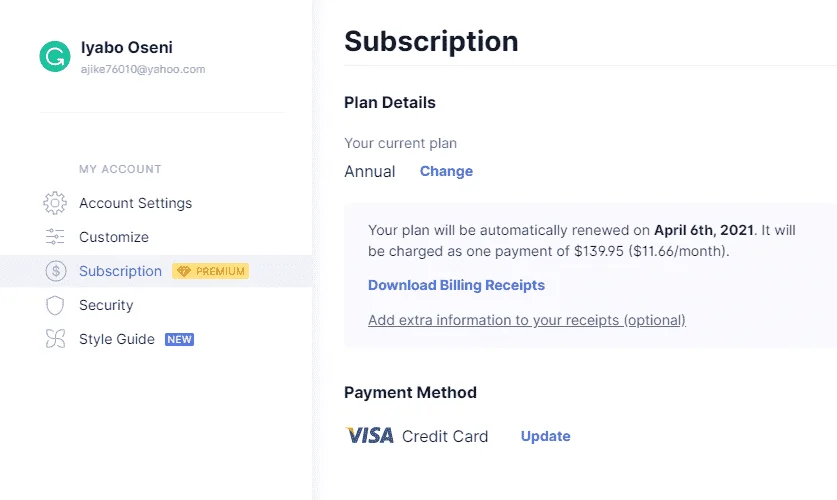Select Subscription in the sidebar

(x=120, y=271)
